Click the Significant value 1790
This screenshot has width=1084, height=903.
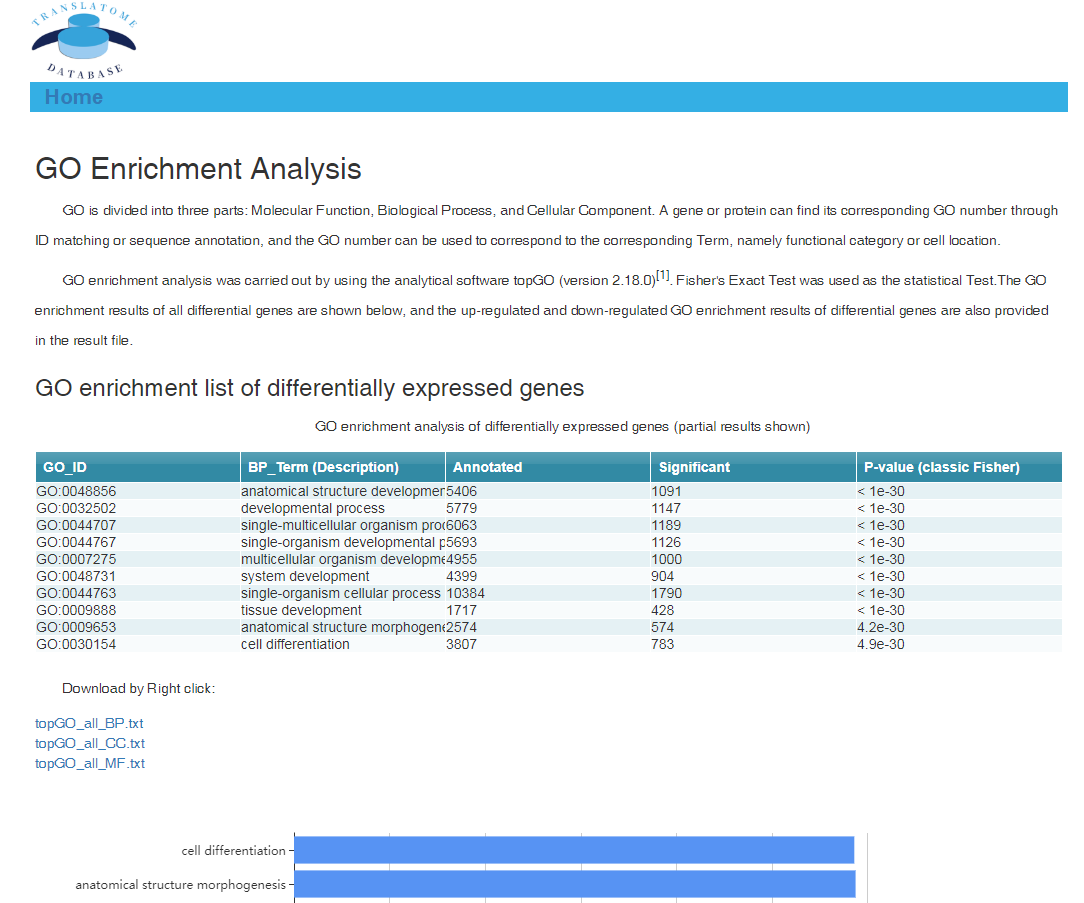pos(666,593)
